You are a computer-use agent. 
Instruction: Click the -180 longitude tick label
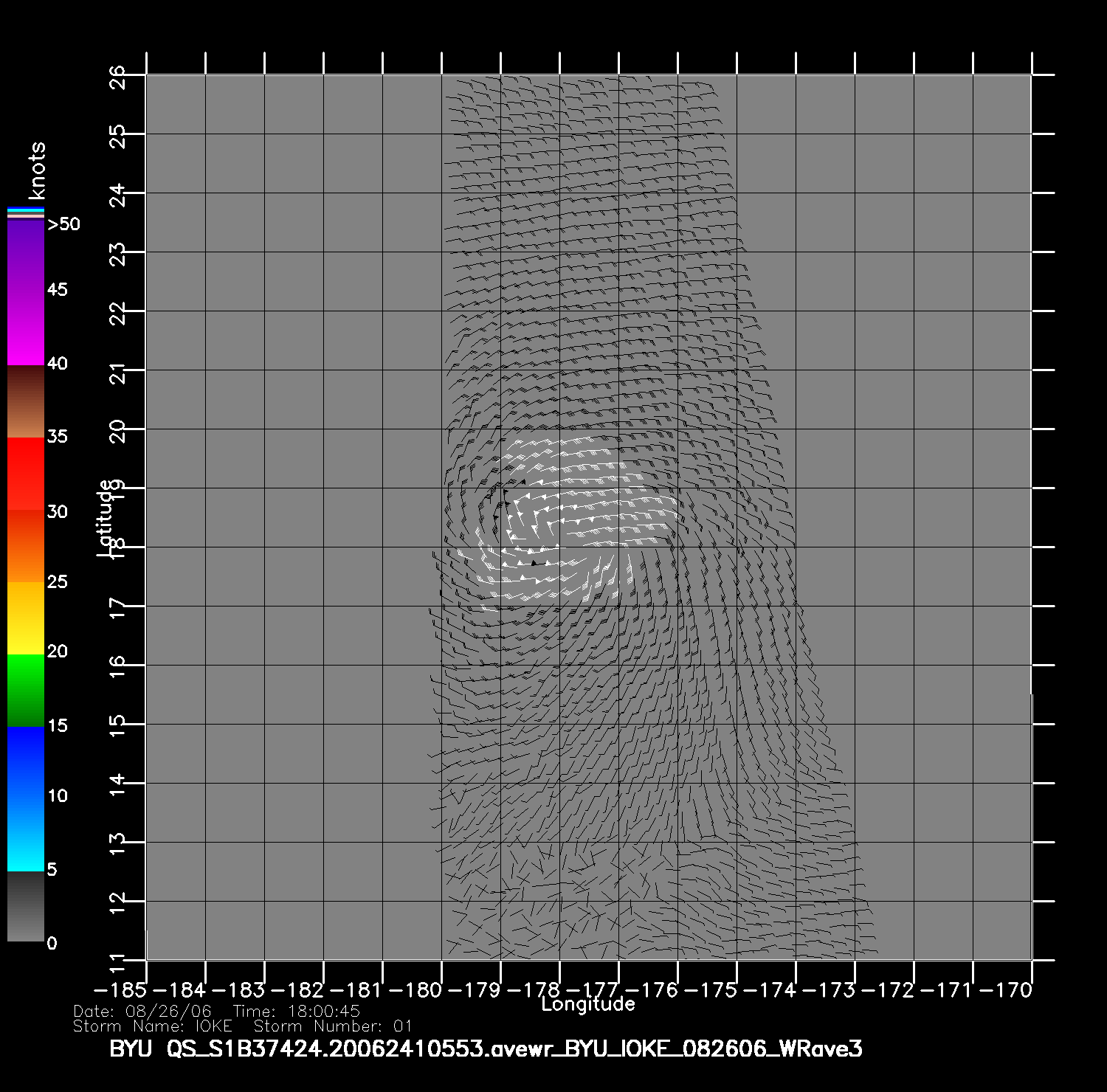(418, 990)
